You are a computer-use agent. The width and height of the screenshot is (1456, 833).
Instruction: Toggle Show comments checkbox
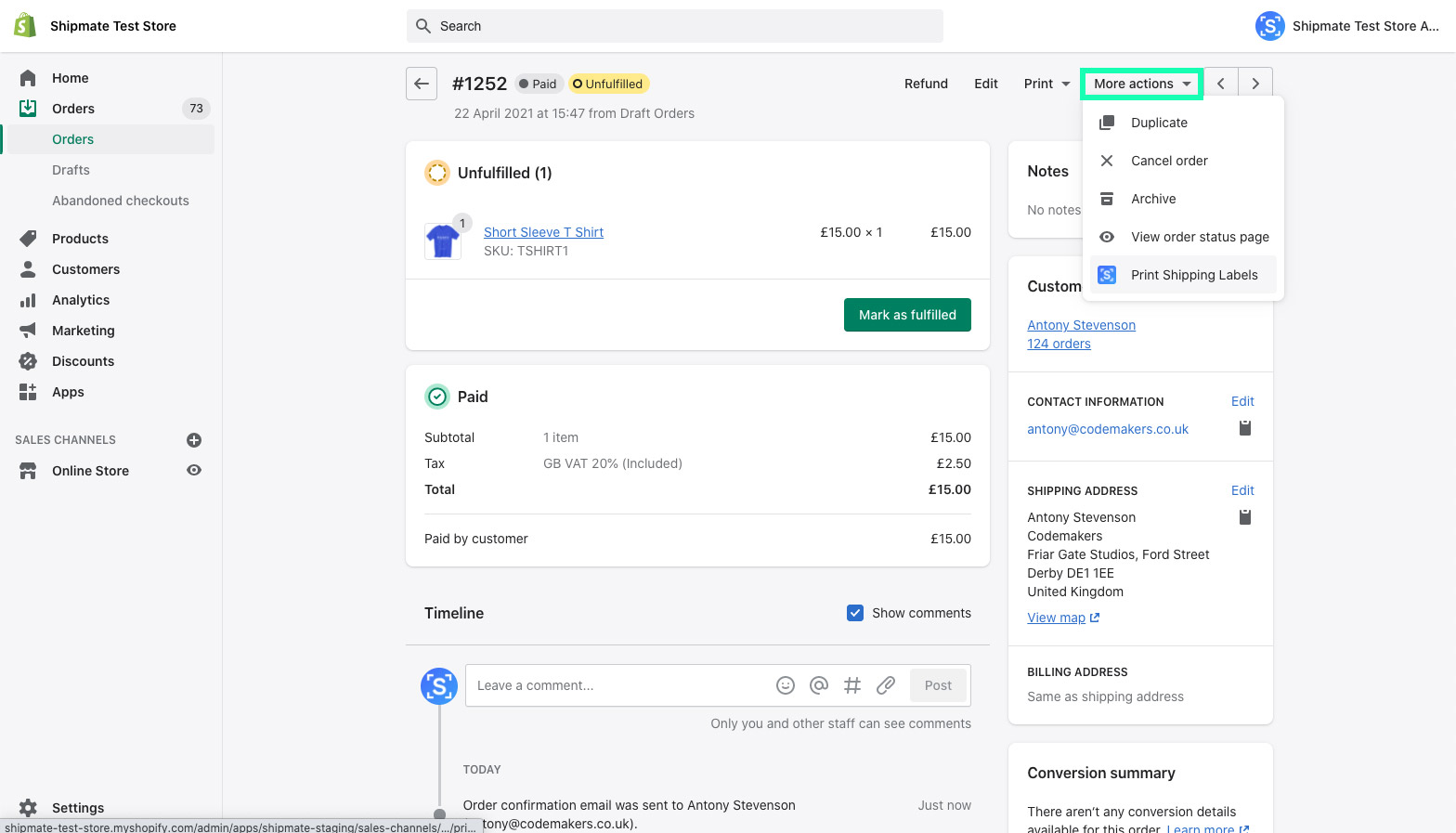855,613
